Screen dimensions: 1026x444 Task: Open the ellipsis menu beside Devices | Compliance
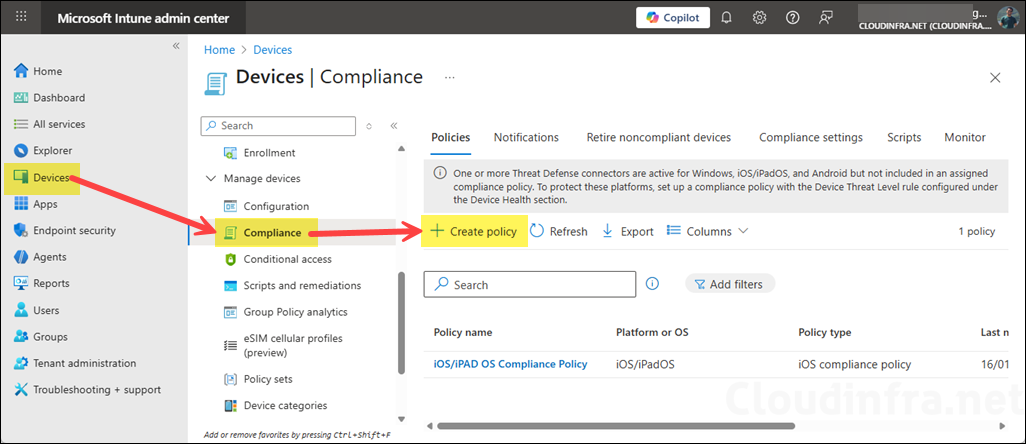pyautogui.click(x=450, y=77)
